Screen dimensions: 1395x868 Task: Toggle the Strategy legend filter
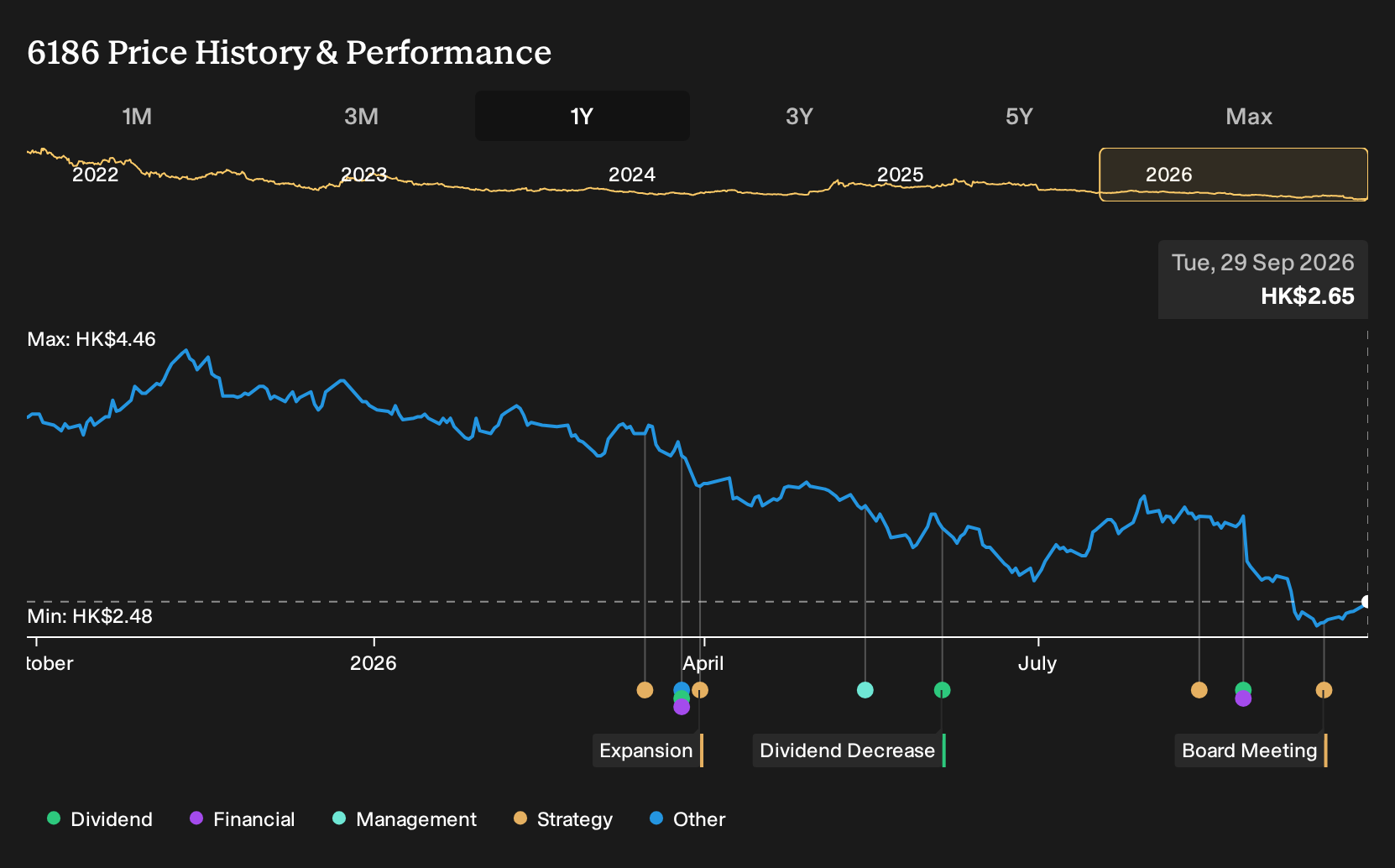click(x=563, y=819)
